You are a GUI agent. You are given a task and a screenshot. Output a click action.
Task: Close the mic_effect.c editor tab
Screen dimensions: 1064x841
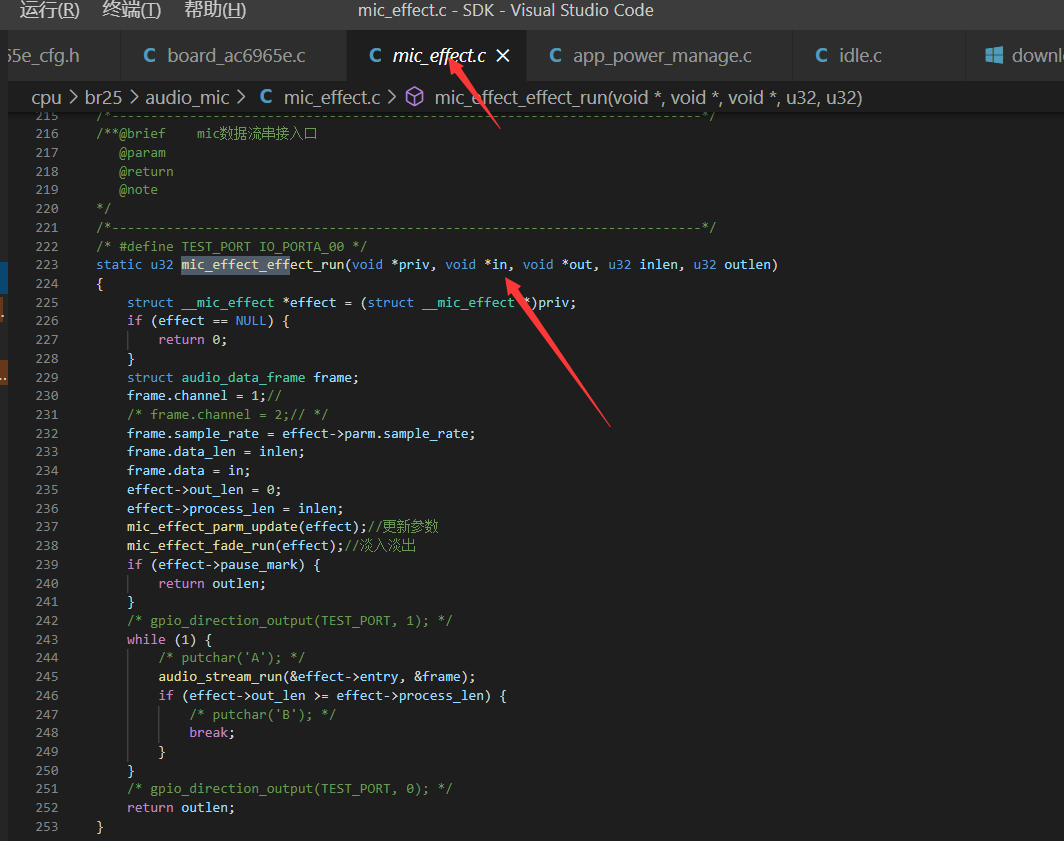point(503,56)
